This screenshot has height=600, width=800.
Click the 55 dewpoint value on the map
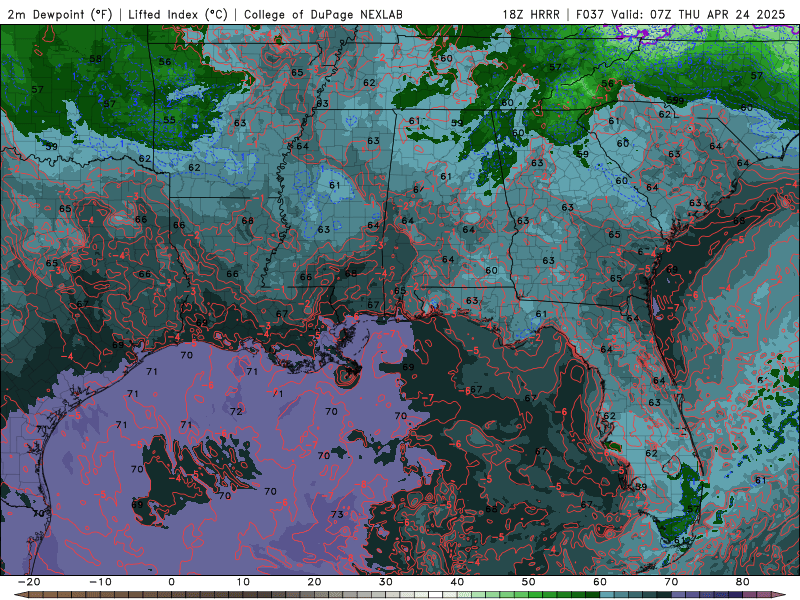(169, 120)
